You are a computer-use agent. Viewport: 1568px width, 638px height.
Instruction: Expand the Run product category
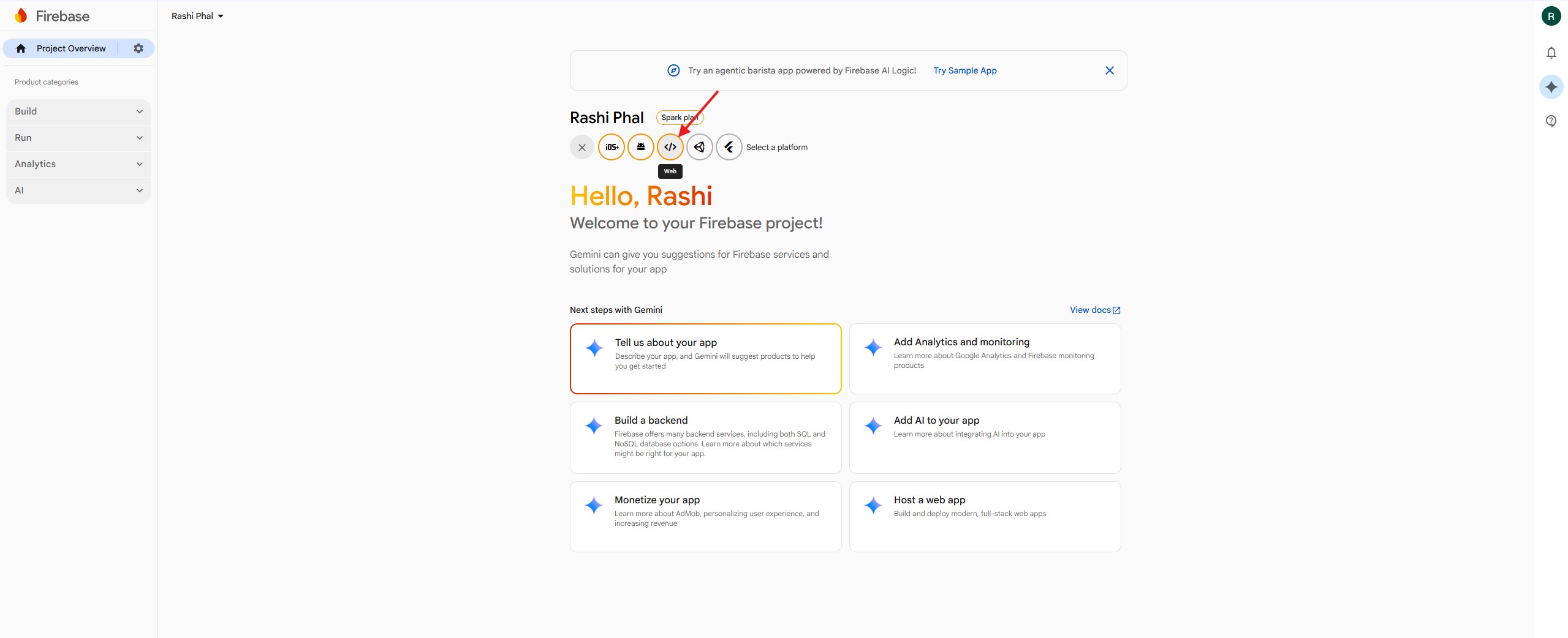(78, 138)
